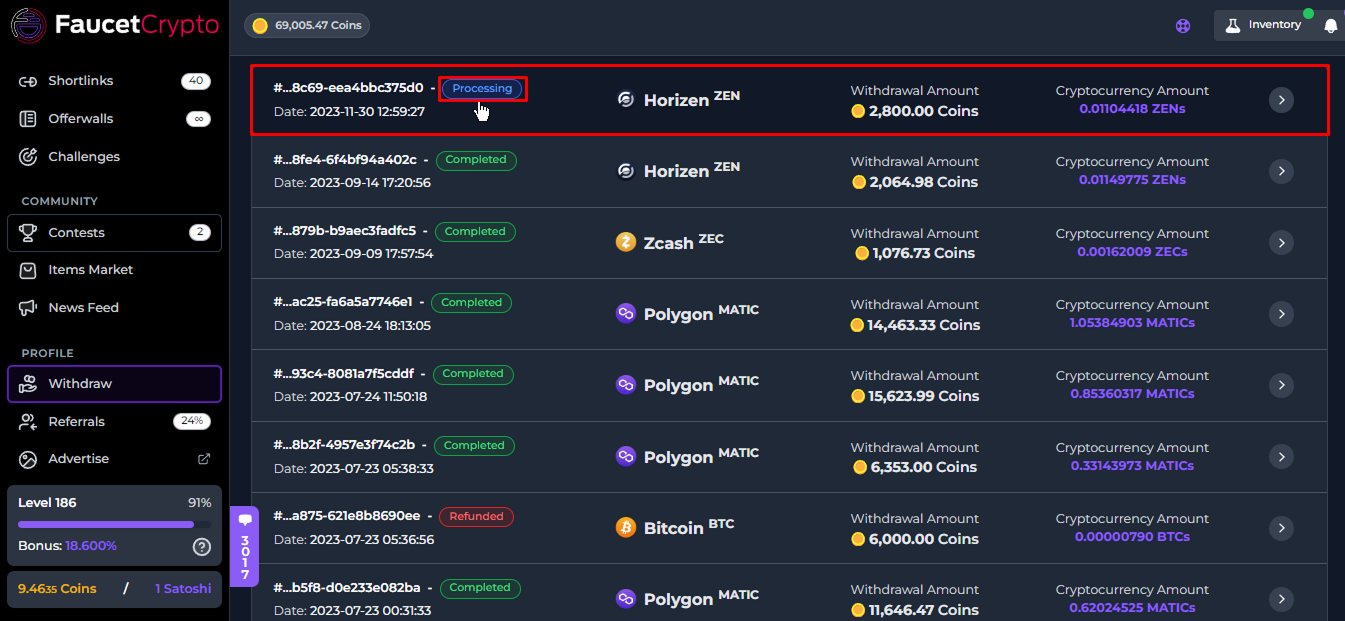Click the Offerwalls sidebar icon
This screenshot has height=621, width=1345.
point(28,119)
